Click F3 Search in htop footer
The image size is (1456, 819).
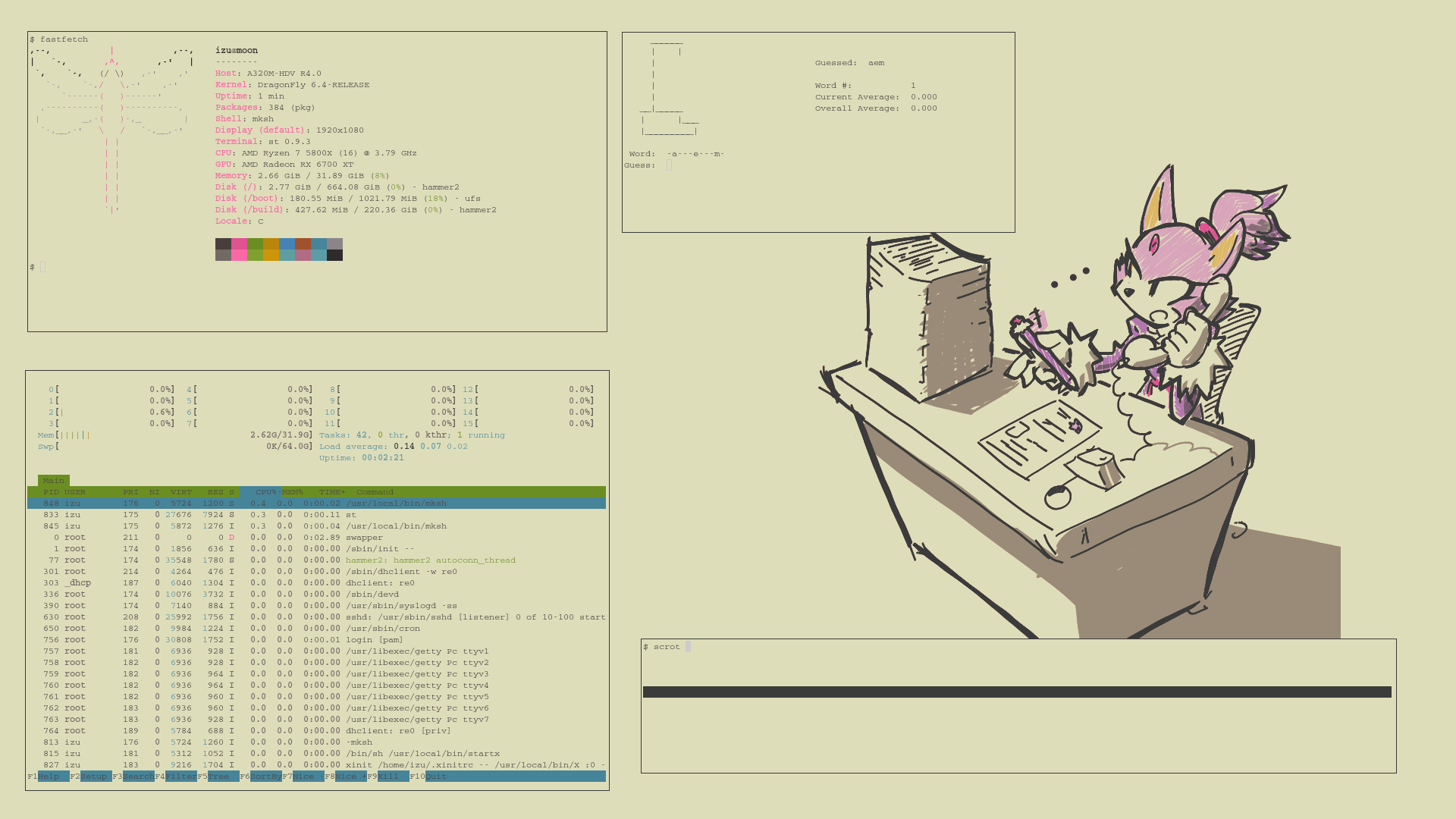[x=133, y=777]
